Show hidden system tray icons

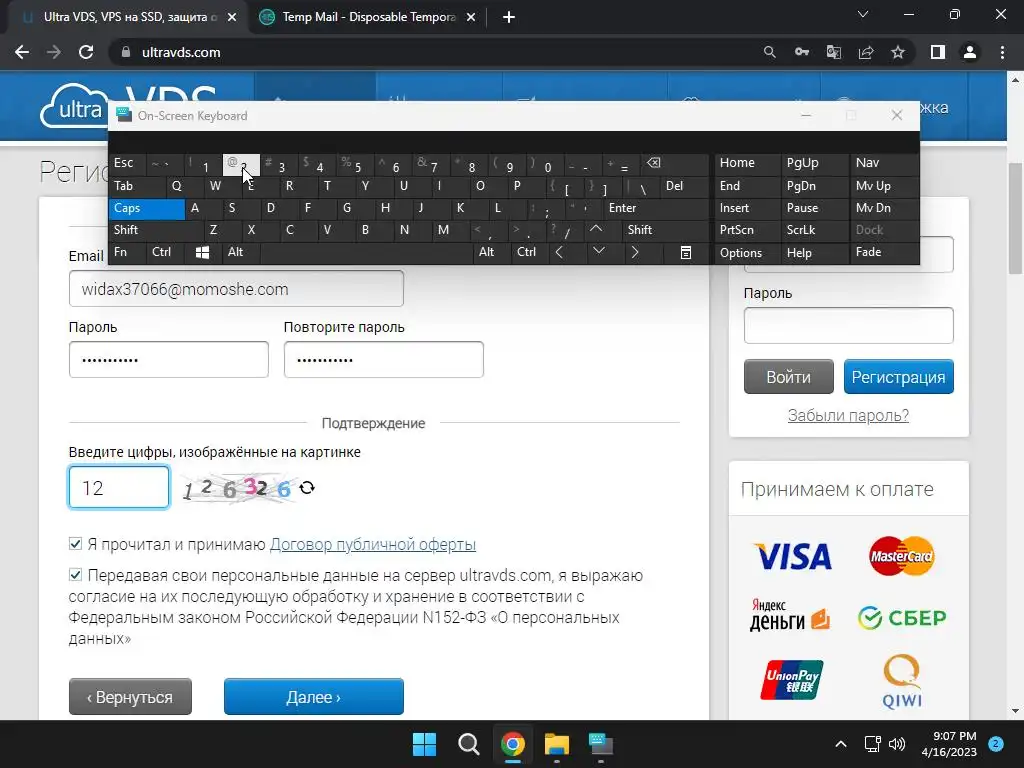(841, 744)
